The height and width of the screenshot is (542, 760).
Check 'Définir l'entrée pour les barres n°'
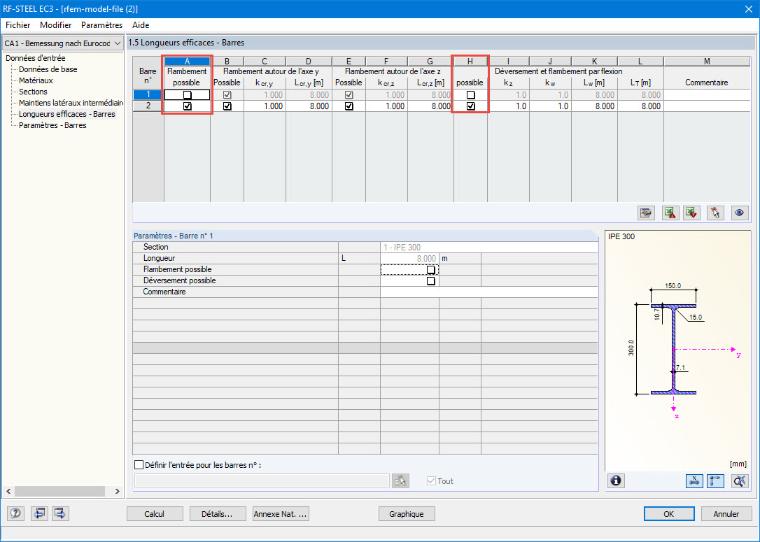[139, 464]
